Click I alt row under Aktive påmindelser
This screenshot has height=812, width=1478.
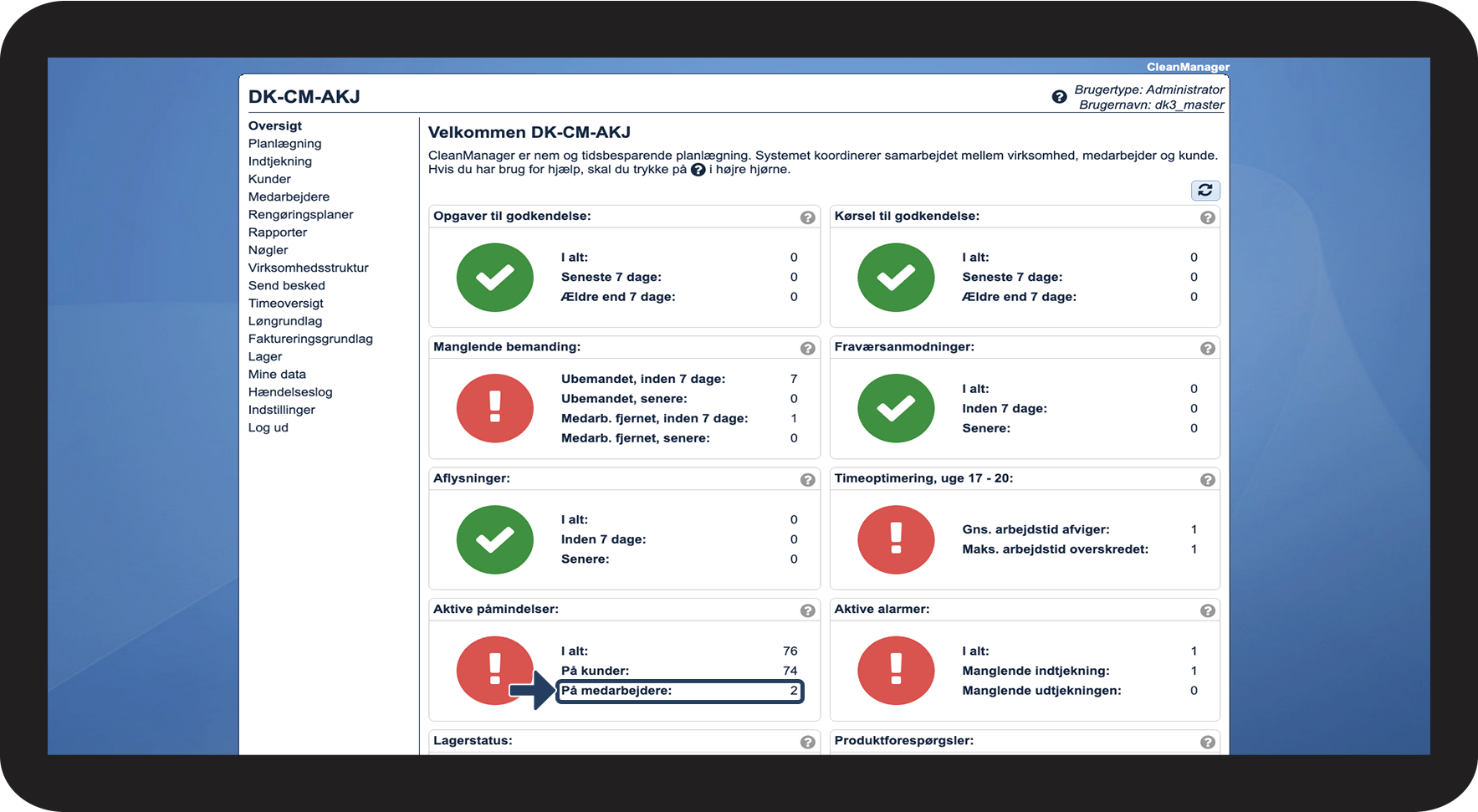click(x=679, y=651)
